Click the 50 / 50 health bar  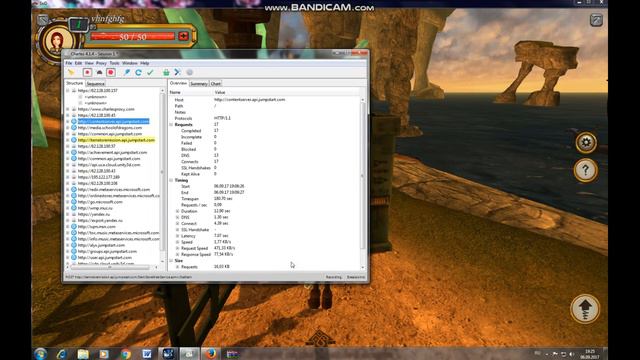pos(133,37)
